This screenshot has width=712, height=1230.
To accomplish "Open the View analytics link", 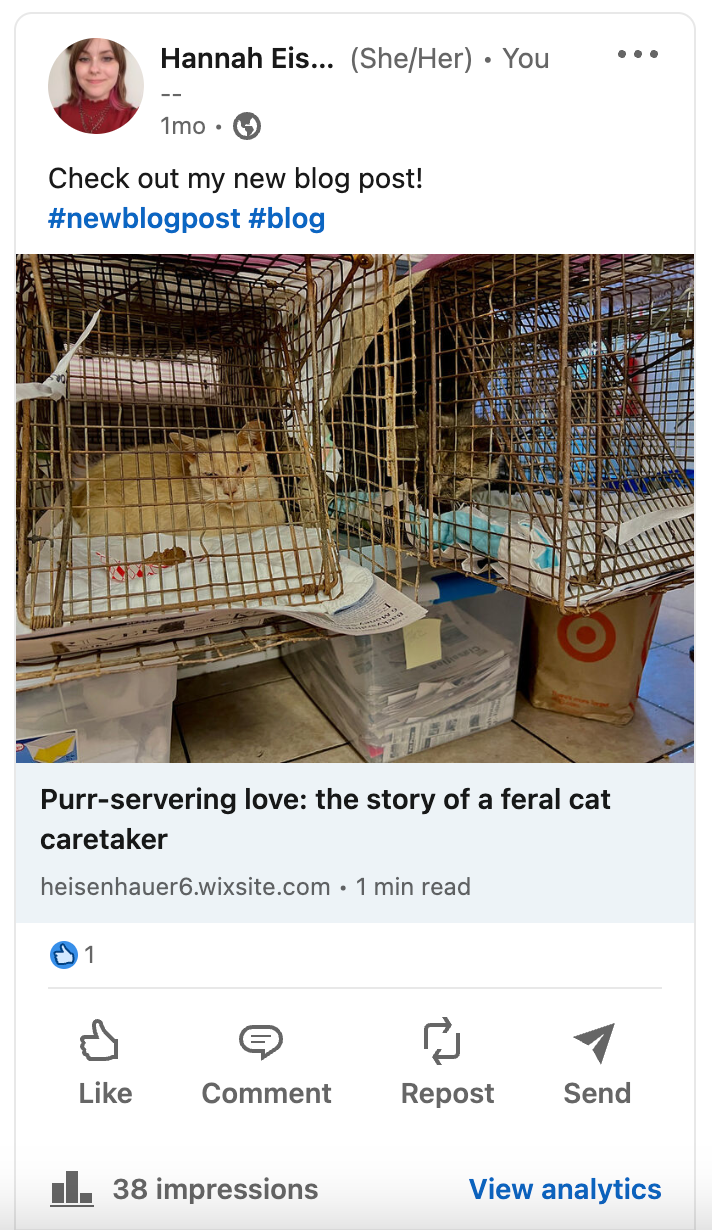I will click(x=565, y=1189).
